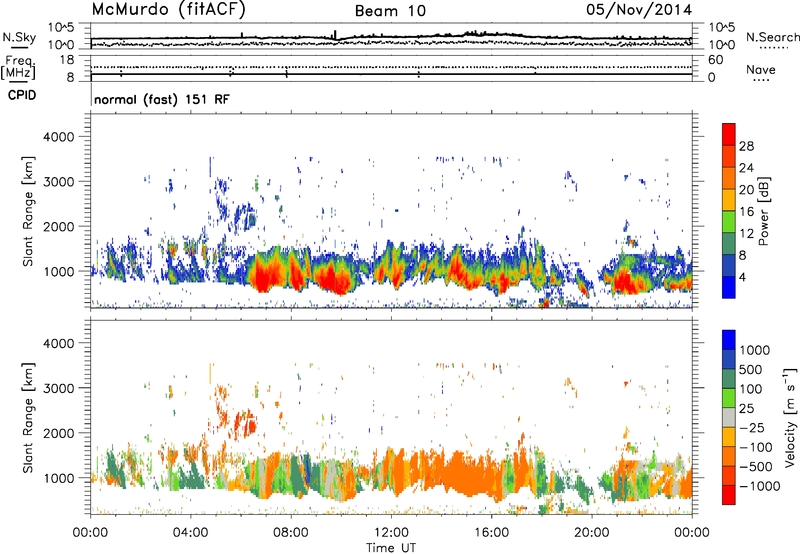
Task: Click the '04:00' time axis tick label
Action: (x=190, y=533)
